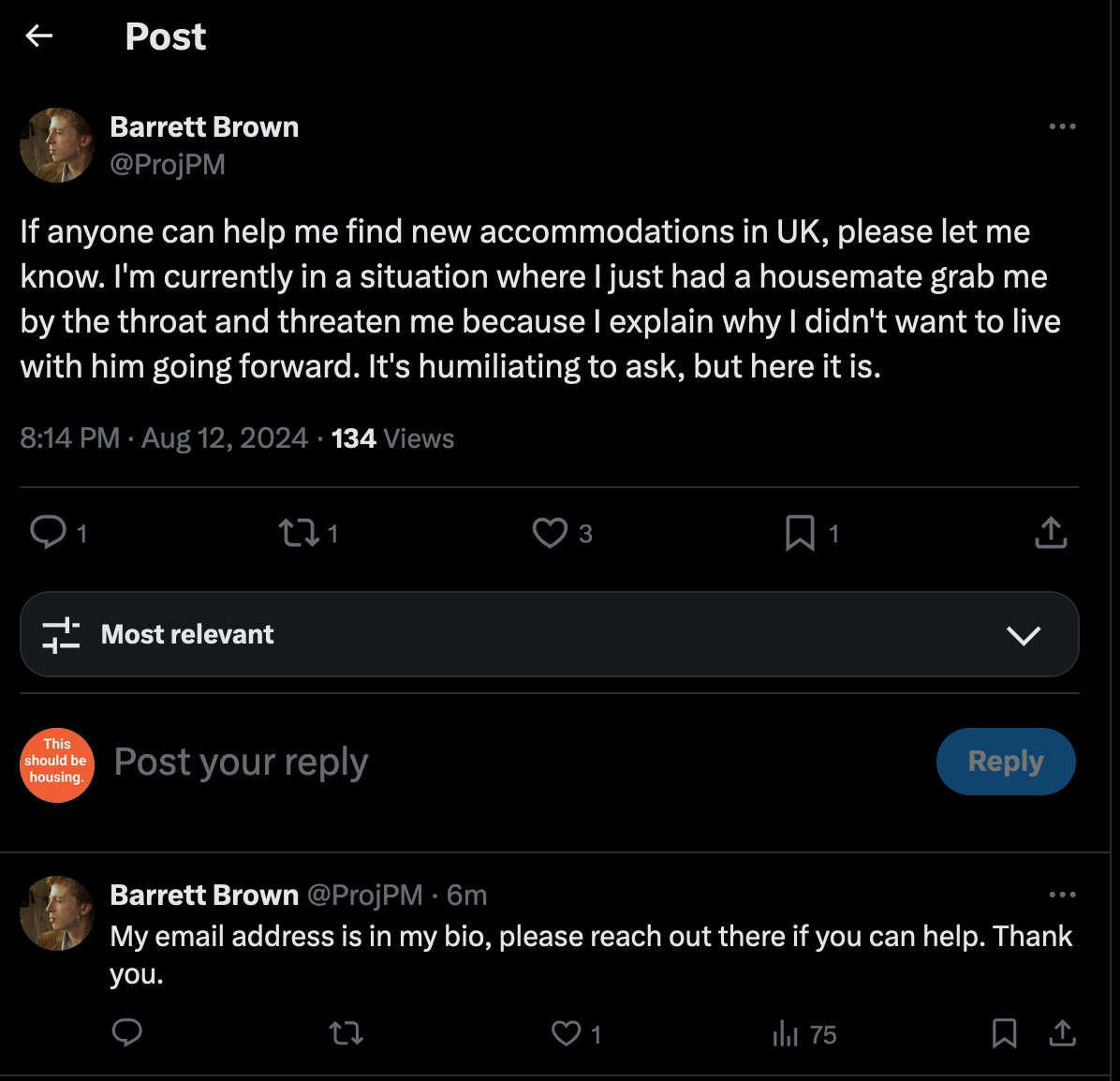Screen dimensions: 1120x1081
Task: Open more options on the main post
Action: tap(1062, 126)
